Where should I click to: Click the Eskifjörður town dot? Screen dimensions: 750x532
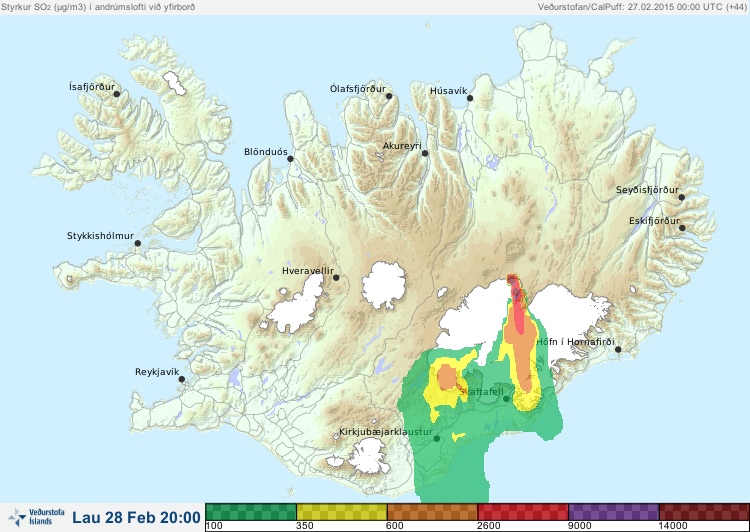point(682,228)
